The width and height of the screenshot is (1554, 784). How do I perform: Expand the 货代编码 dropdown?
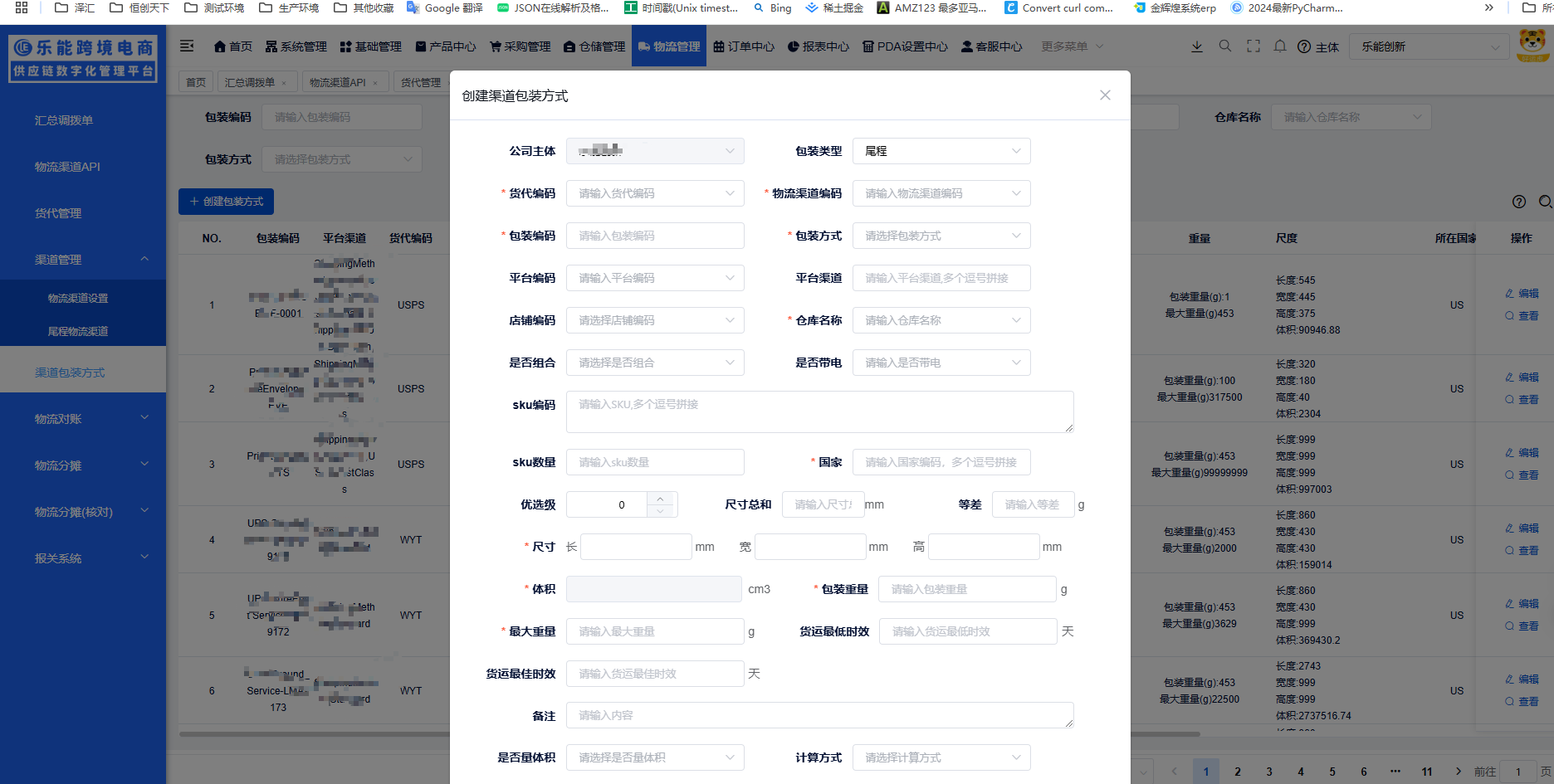tap(655, 193)
